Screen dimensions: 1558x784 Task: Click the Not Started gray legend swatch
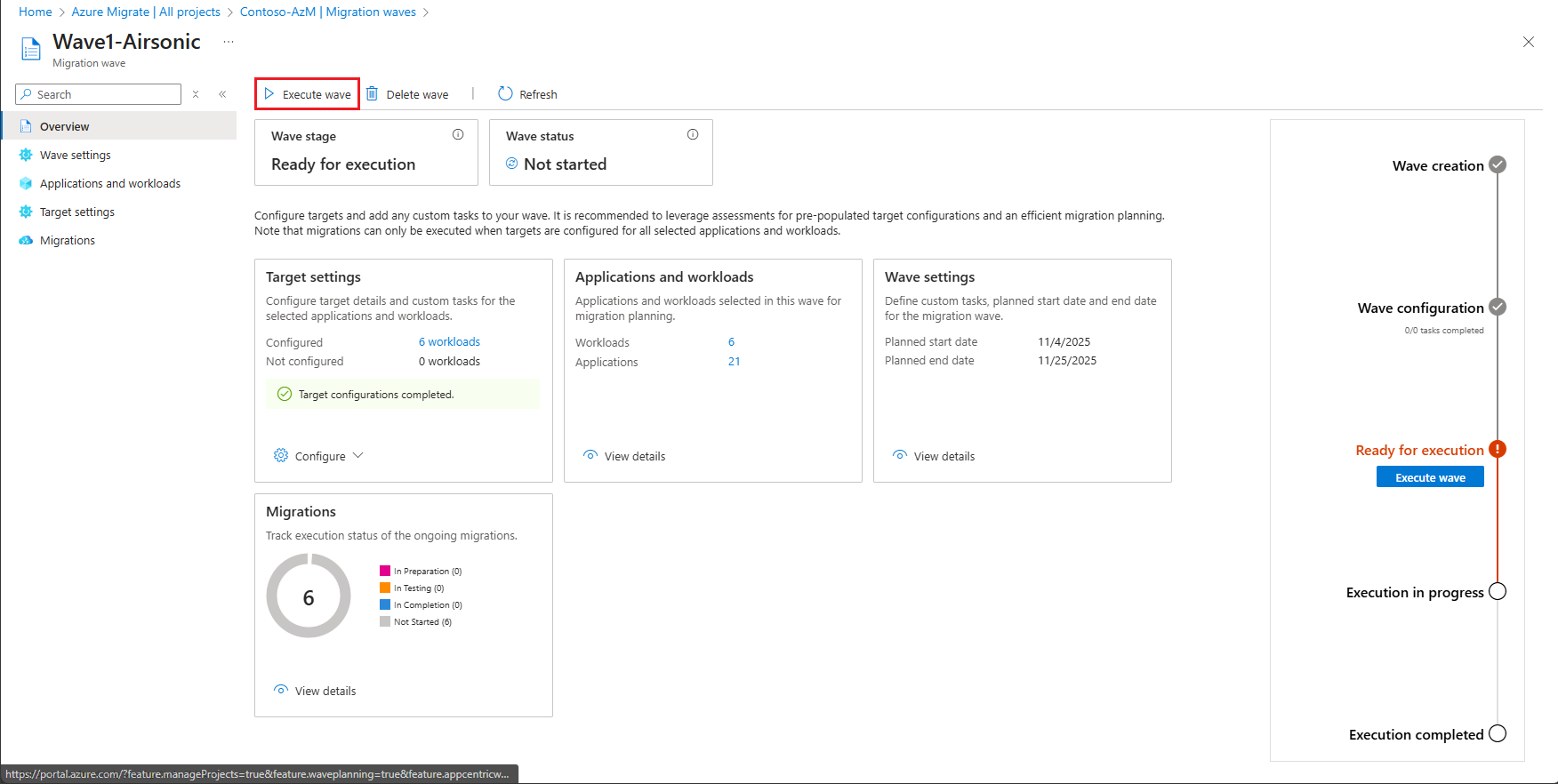(x=385, y=621)
